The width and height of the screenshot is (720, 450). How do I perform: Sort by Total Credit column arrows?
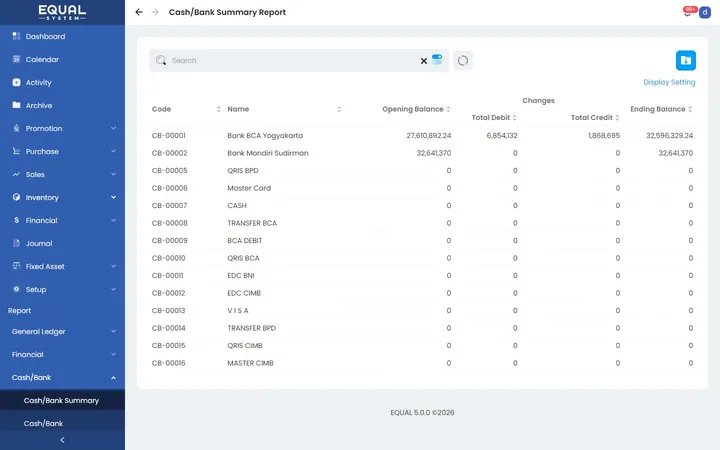tap(617, 118)
